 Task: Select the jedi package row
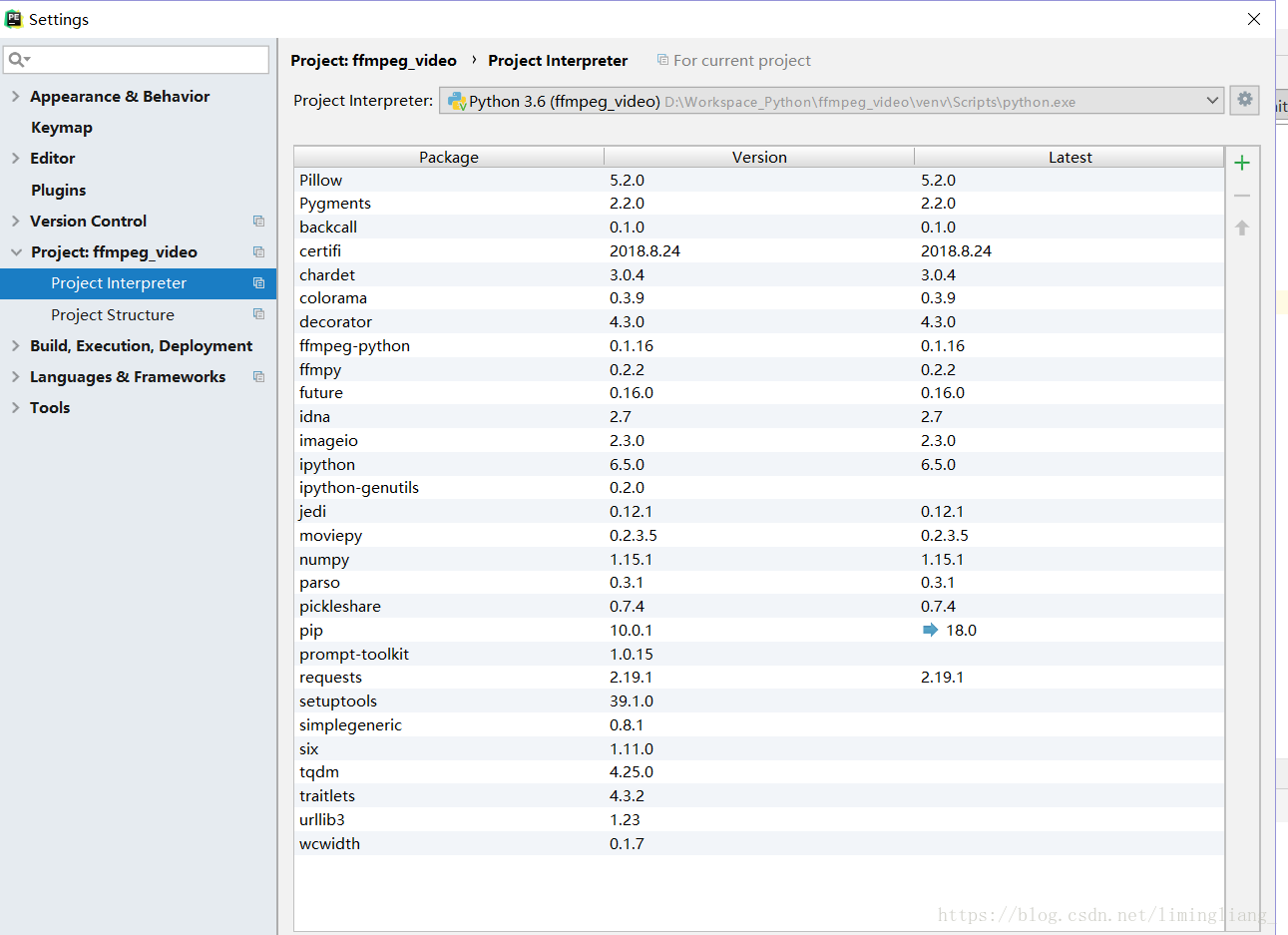tap(759, 512)
